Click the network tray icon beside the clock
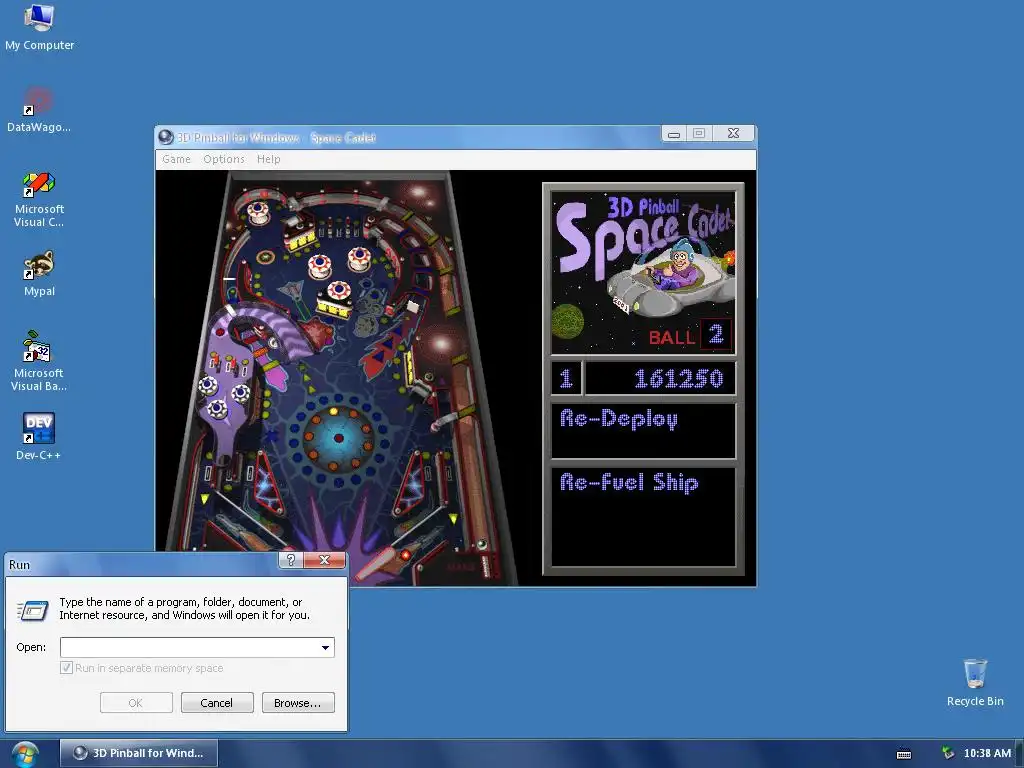 click(948, 753)
